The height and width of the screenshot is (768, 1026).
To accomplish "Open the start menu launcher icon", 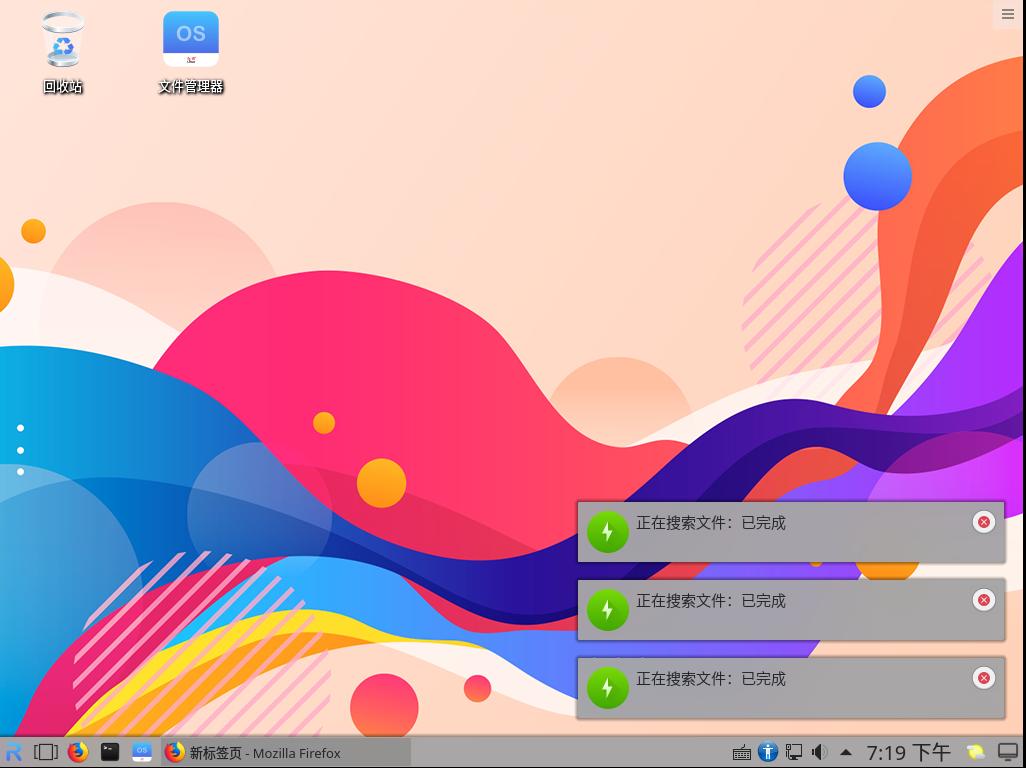I will (14, 753).
